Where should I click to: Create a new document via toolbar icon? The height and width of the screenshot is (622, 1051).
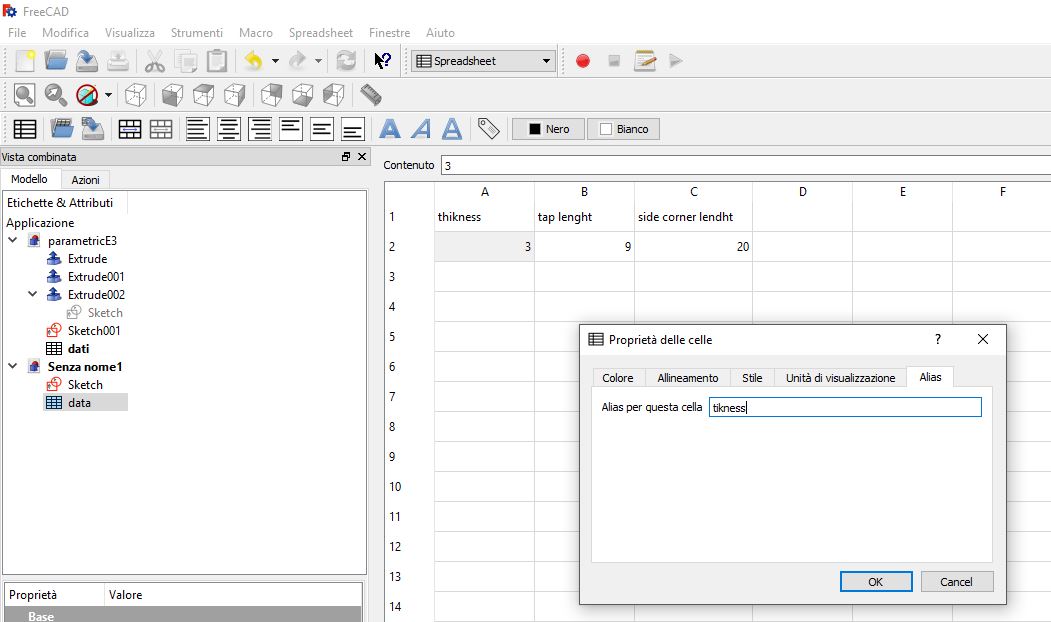(25, 61)
